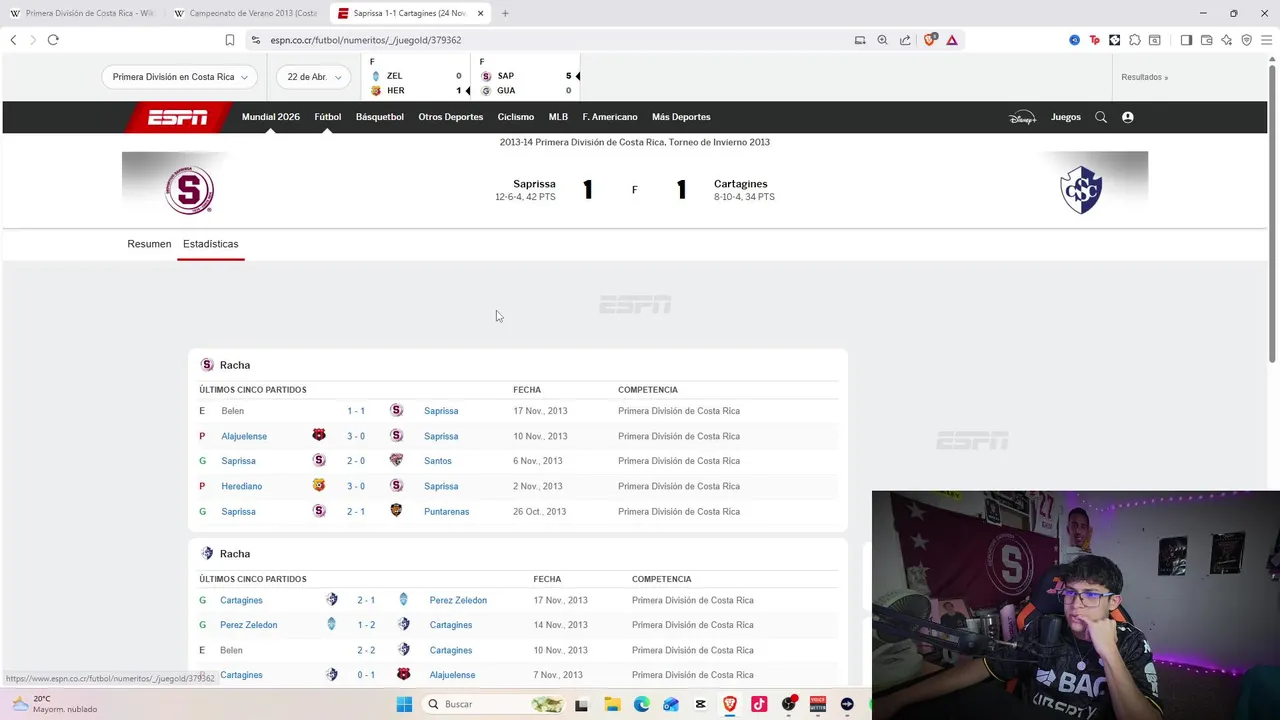Switch to the Resumen tab
The image size is (1280, 720).
(149, 244)
